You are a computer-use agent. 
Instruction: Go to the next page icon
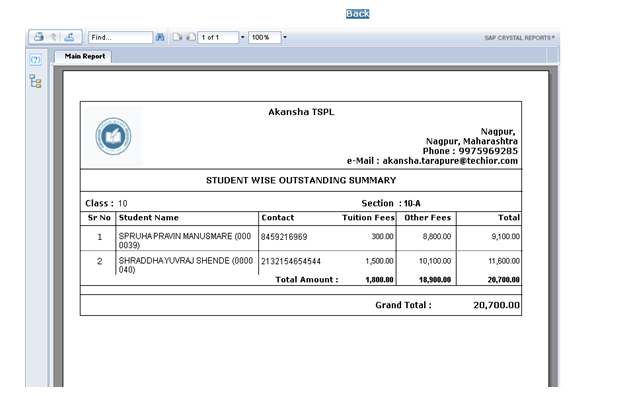(x=191, y=37)
